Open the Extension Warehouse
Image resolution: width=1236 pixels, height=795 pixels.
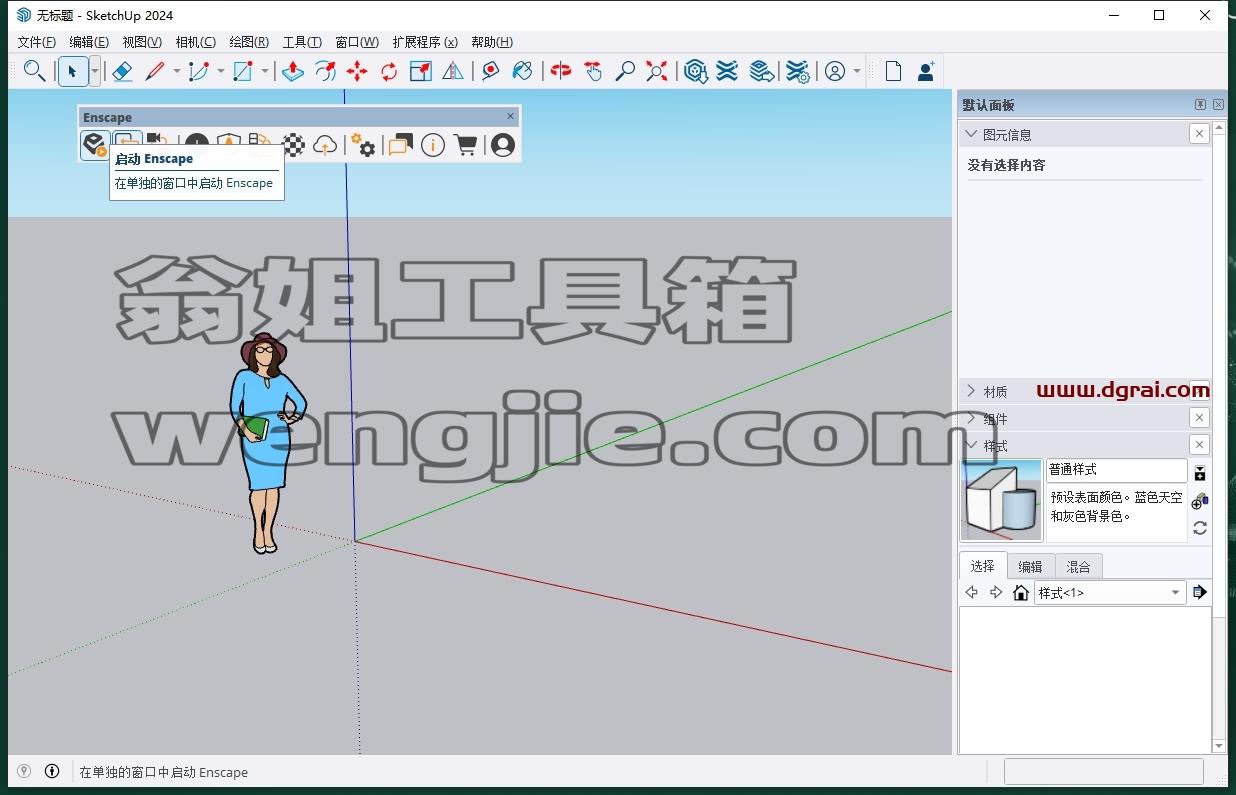[x=728, y=71]
